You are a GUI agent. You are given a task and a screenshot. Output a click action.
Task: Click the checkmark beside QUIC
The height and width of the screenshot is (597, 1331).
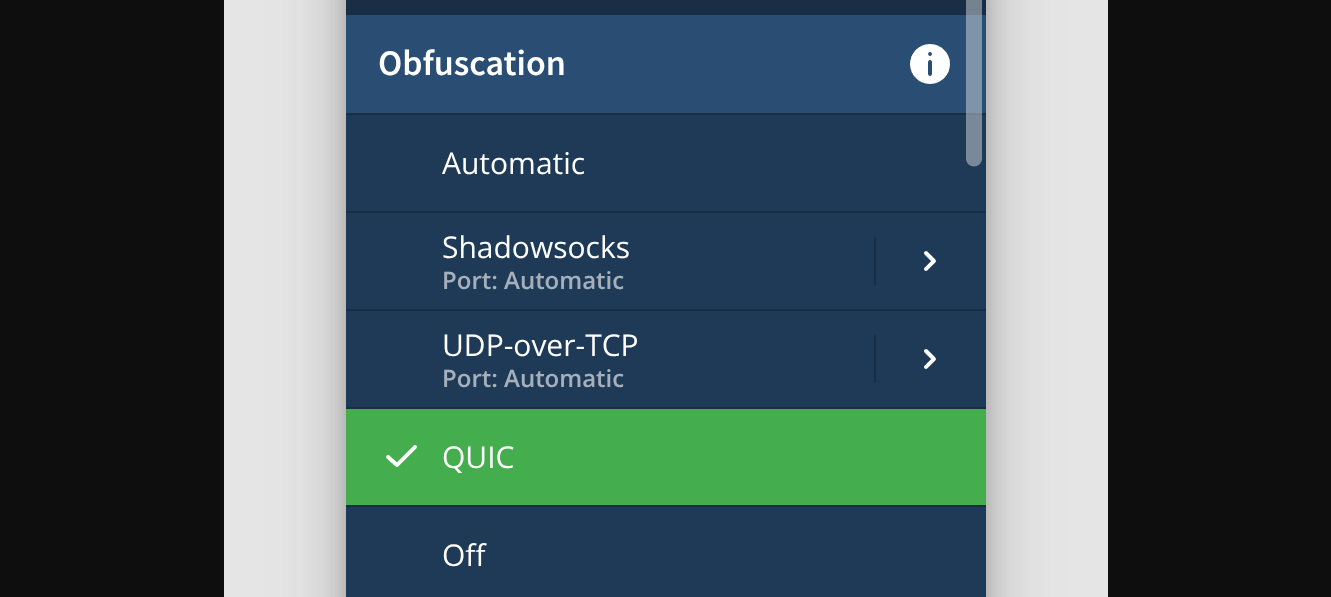click(x=400, y=457)
